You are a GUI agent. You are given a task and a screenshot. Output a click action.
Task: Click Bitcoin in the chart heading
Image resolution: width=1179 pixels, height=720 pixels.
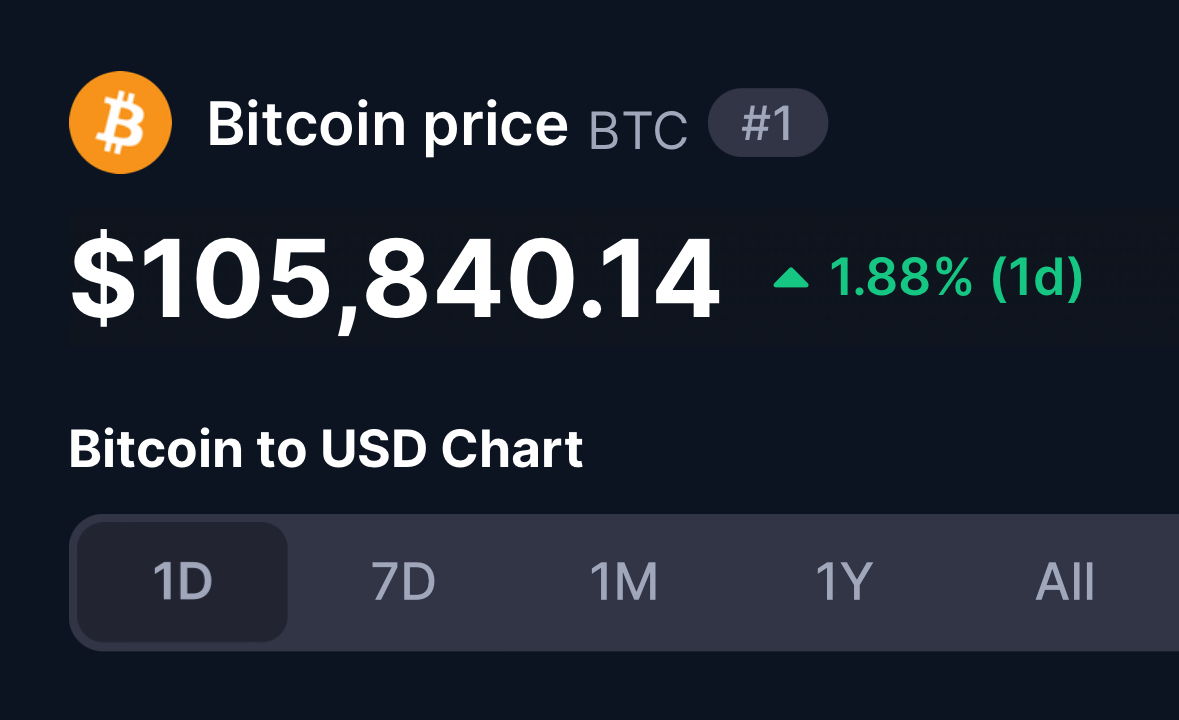156,449
